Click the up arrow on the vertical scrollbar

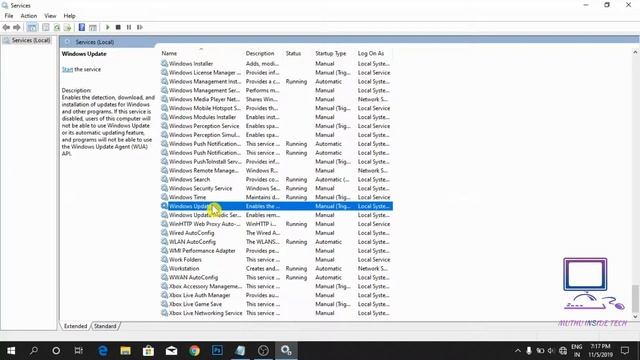tap(635, 52)
